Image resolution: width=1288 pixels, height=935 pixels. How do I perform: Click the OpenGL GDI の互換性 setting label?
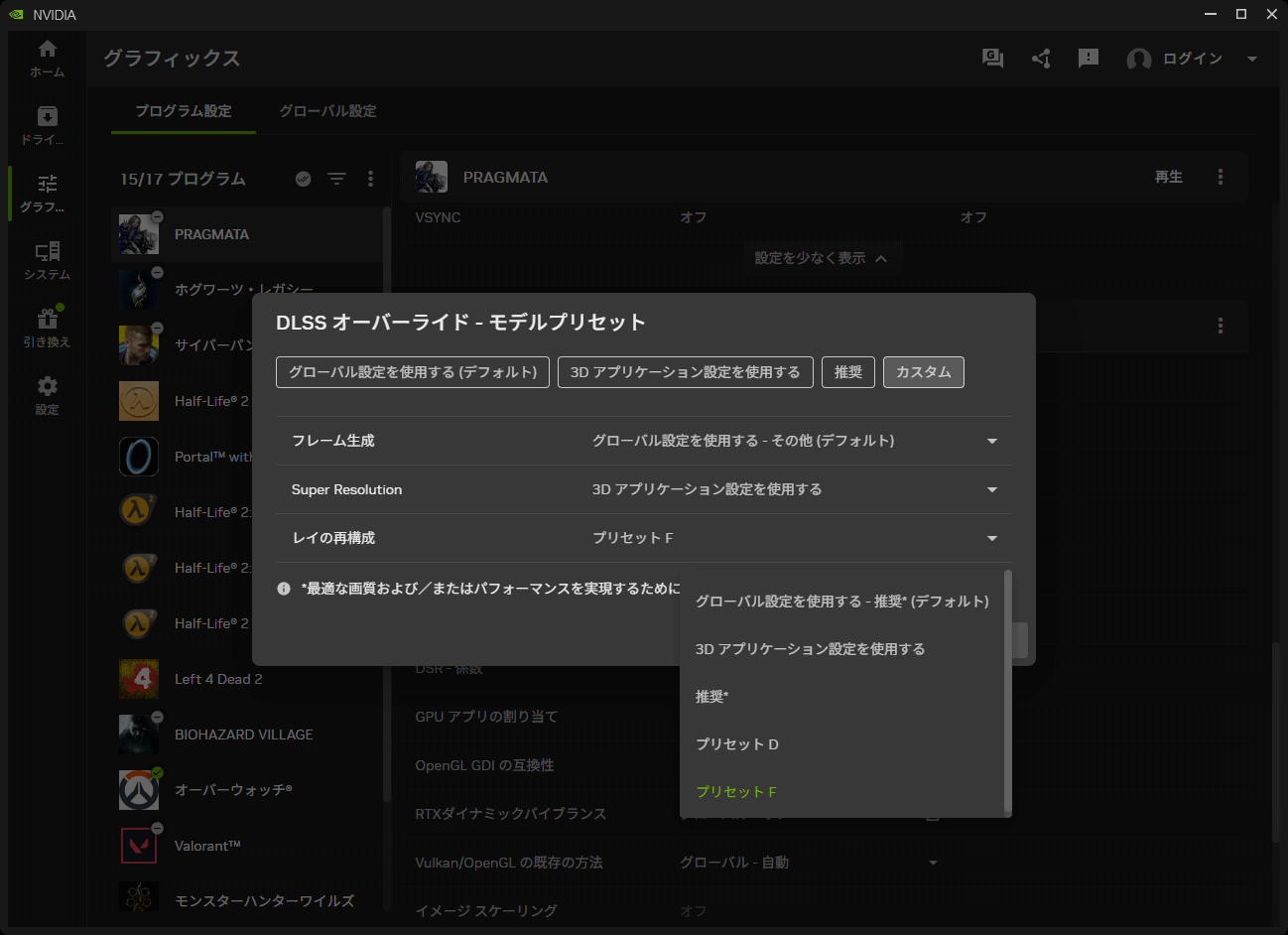(x=484, y=765)
